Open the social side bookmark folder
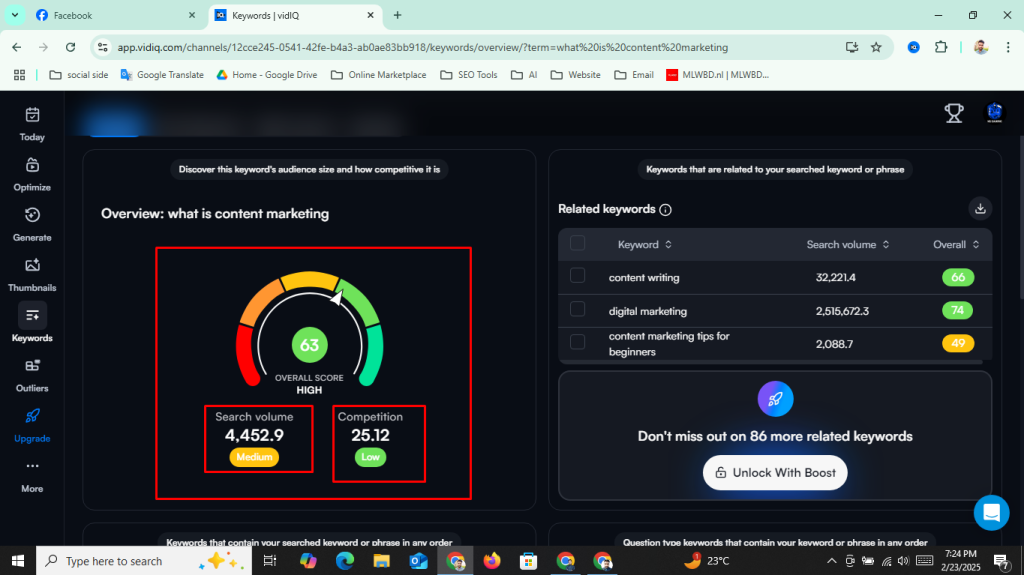Viewport: 1024px width, 575px height. point(79,75)
